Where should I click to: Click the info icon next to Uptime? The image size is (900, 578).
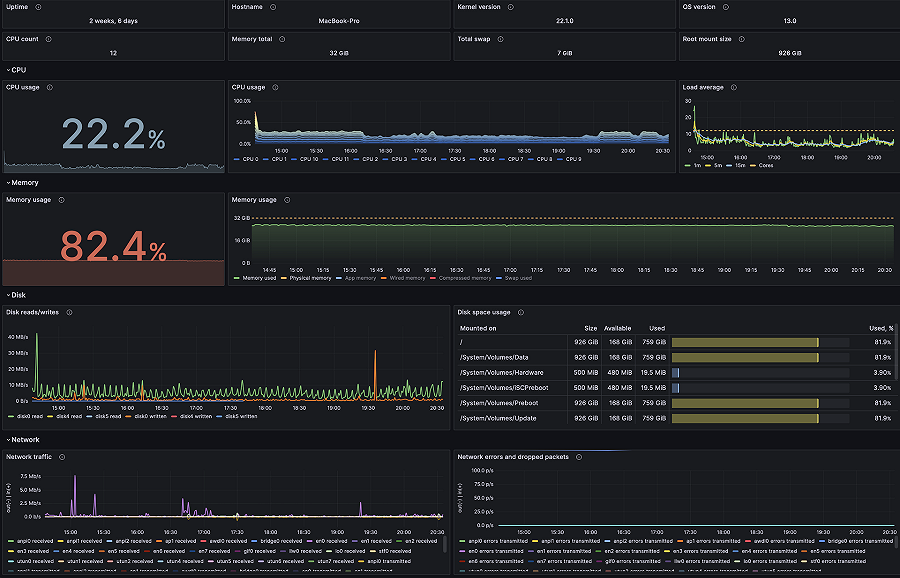coord(38,8)
